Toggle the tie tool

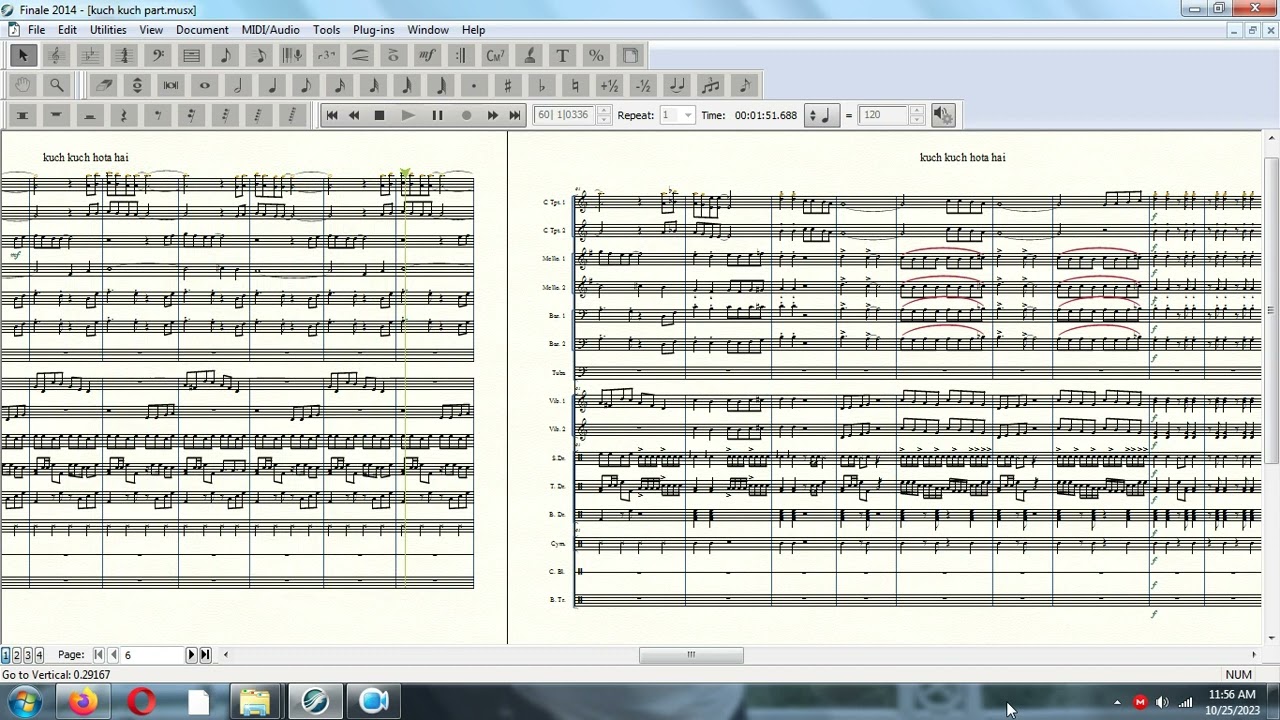pyautogui.click(x=677, y=85)
